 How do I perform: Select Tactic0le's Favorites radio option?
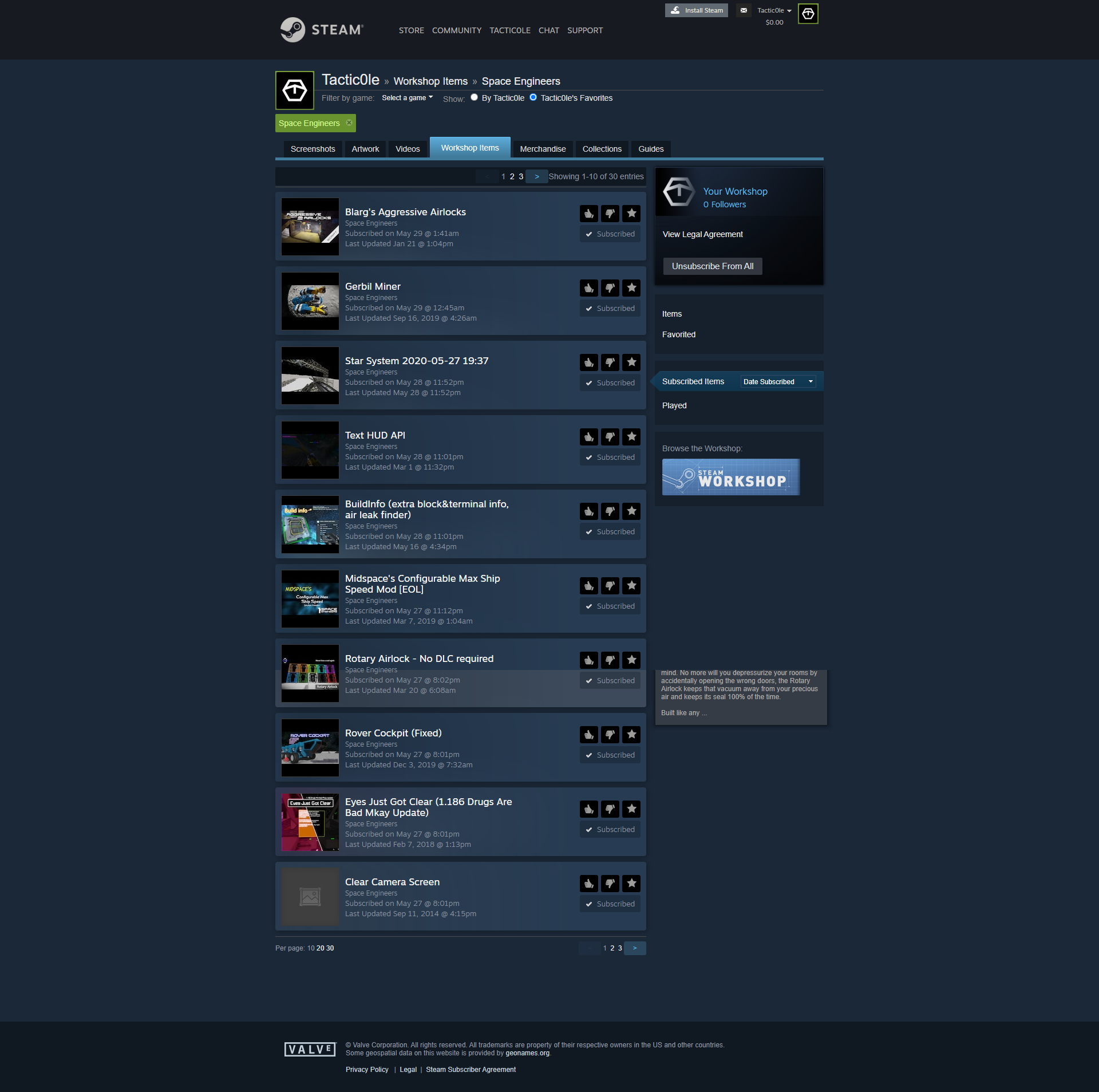click(x=533, y=97)
